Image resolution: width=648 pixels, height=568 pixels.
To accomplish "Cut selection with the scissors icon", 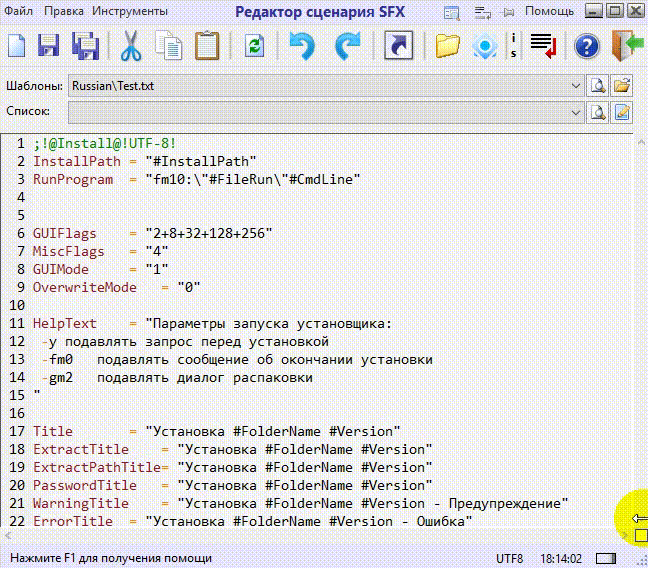I will click(131, 45).
